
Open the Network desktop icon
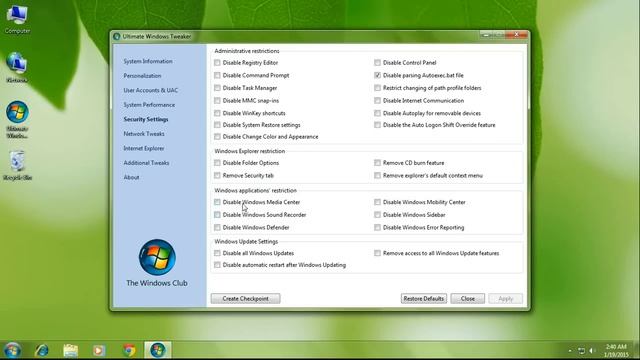click(x=17, y=67)
